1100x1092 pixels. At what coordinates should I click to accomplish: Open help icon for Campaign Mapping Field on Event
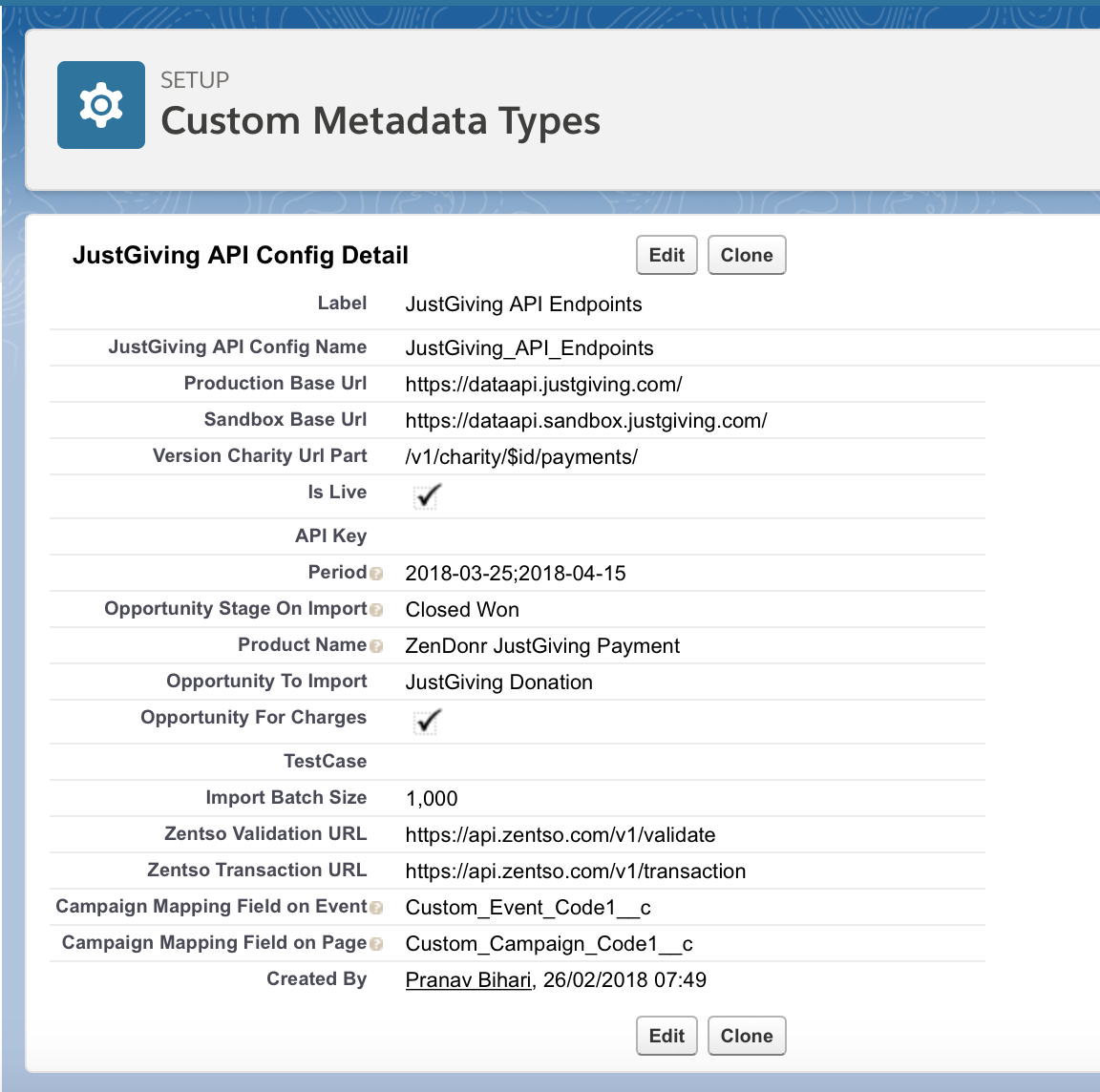coord(376,908)
